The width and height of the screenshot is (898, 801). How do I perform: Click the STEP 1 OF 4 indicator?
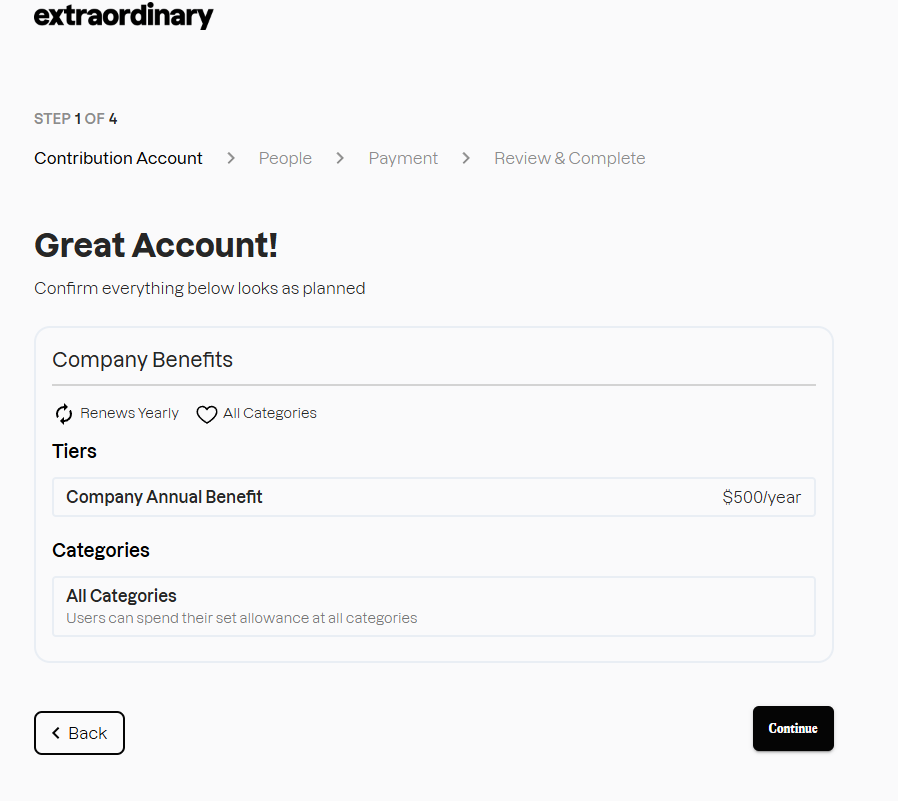[x=76, y=119]
